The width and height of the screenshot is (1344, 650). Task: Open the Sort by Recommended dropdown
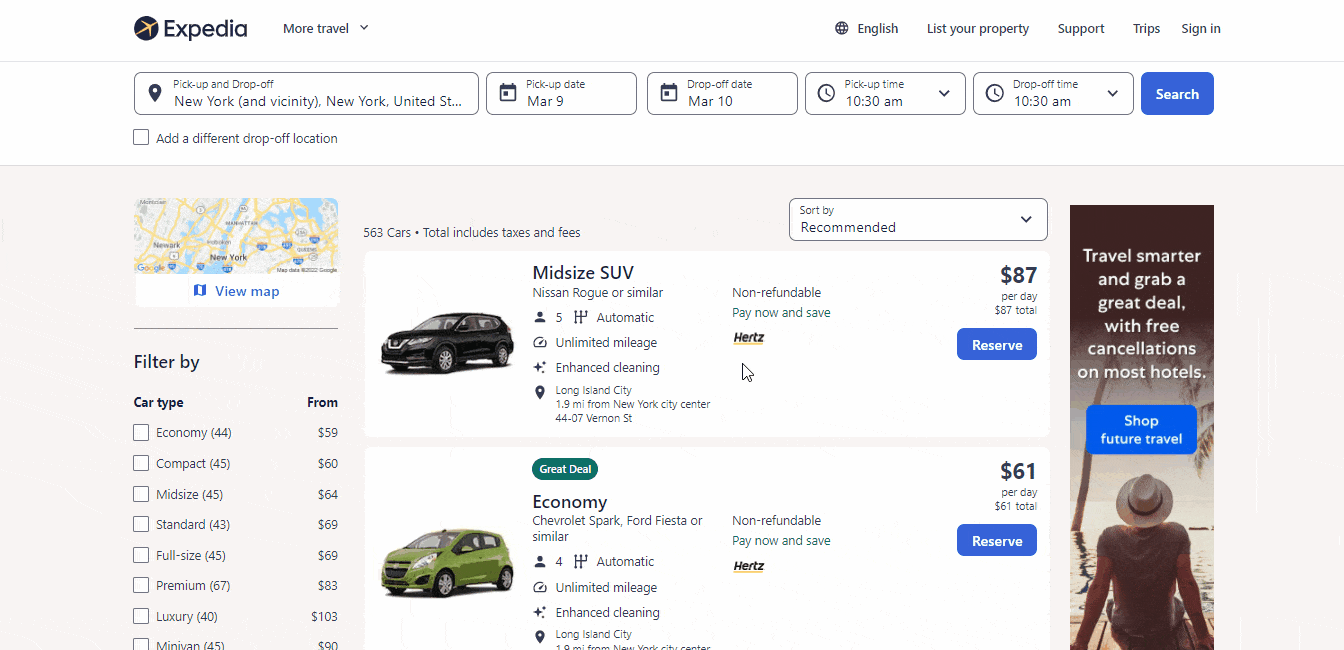pyautogui.click(x=918, y=219)
